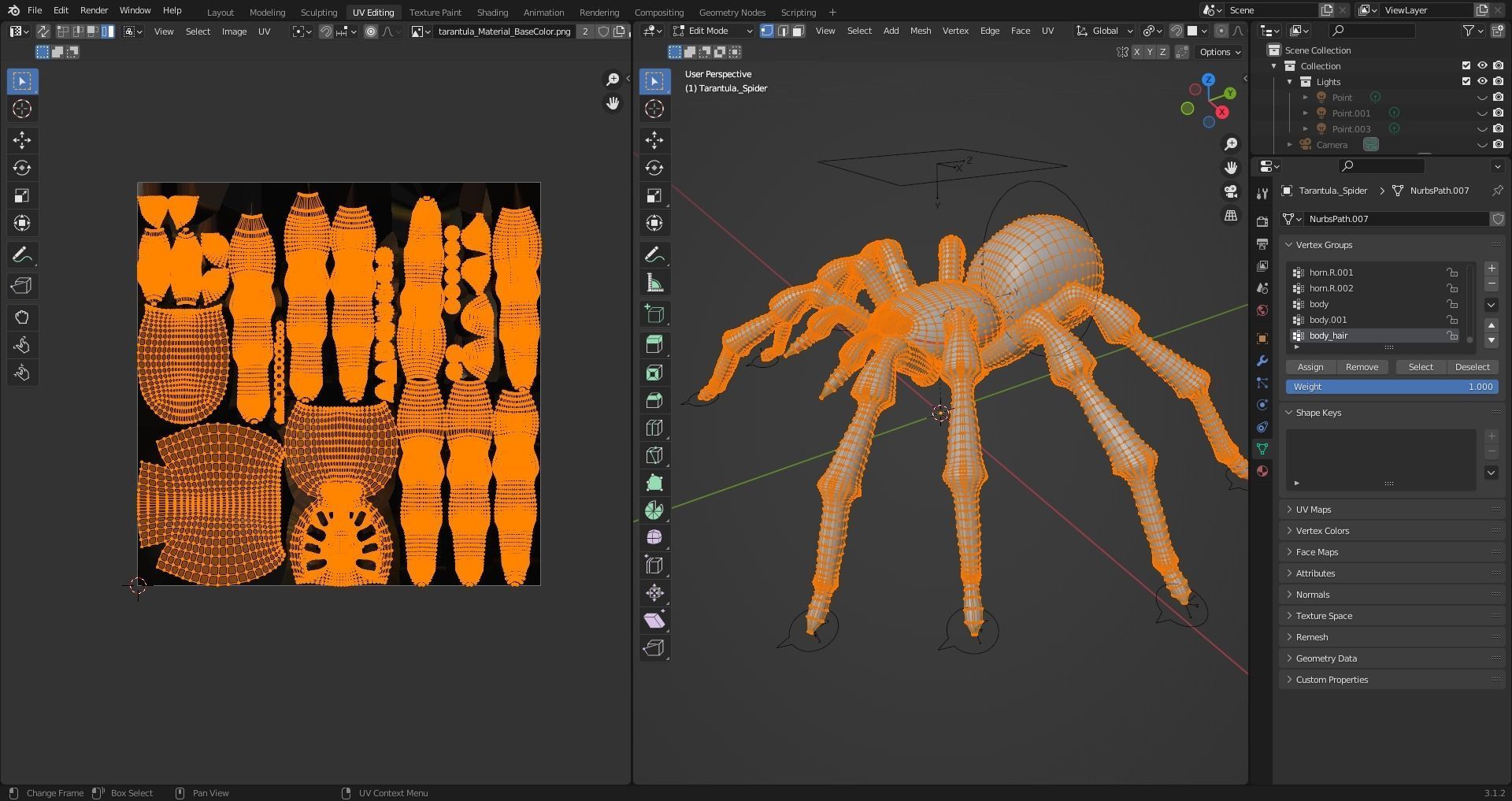The width and height of the screenshot is (1512, 801).
Task: Click the NurbsPath.007 mesh name field
Action: coord(1395,219)
